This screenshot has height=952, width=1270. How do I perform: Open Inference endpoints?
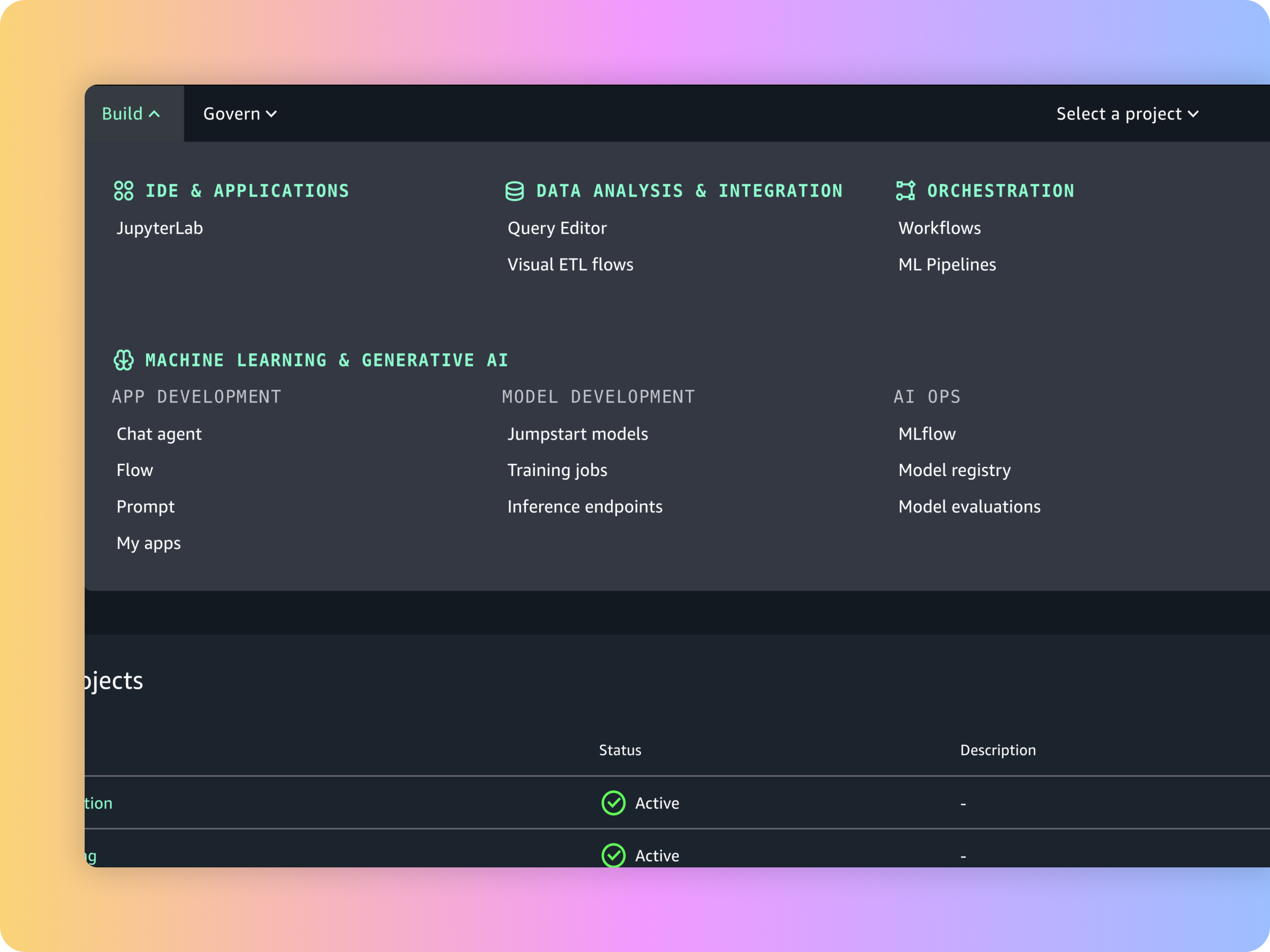585,507
